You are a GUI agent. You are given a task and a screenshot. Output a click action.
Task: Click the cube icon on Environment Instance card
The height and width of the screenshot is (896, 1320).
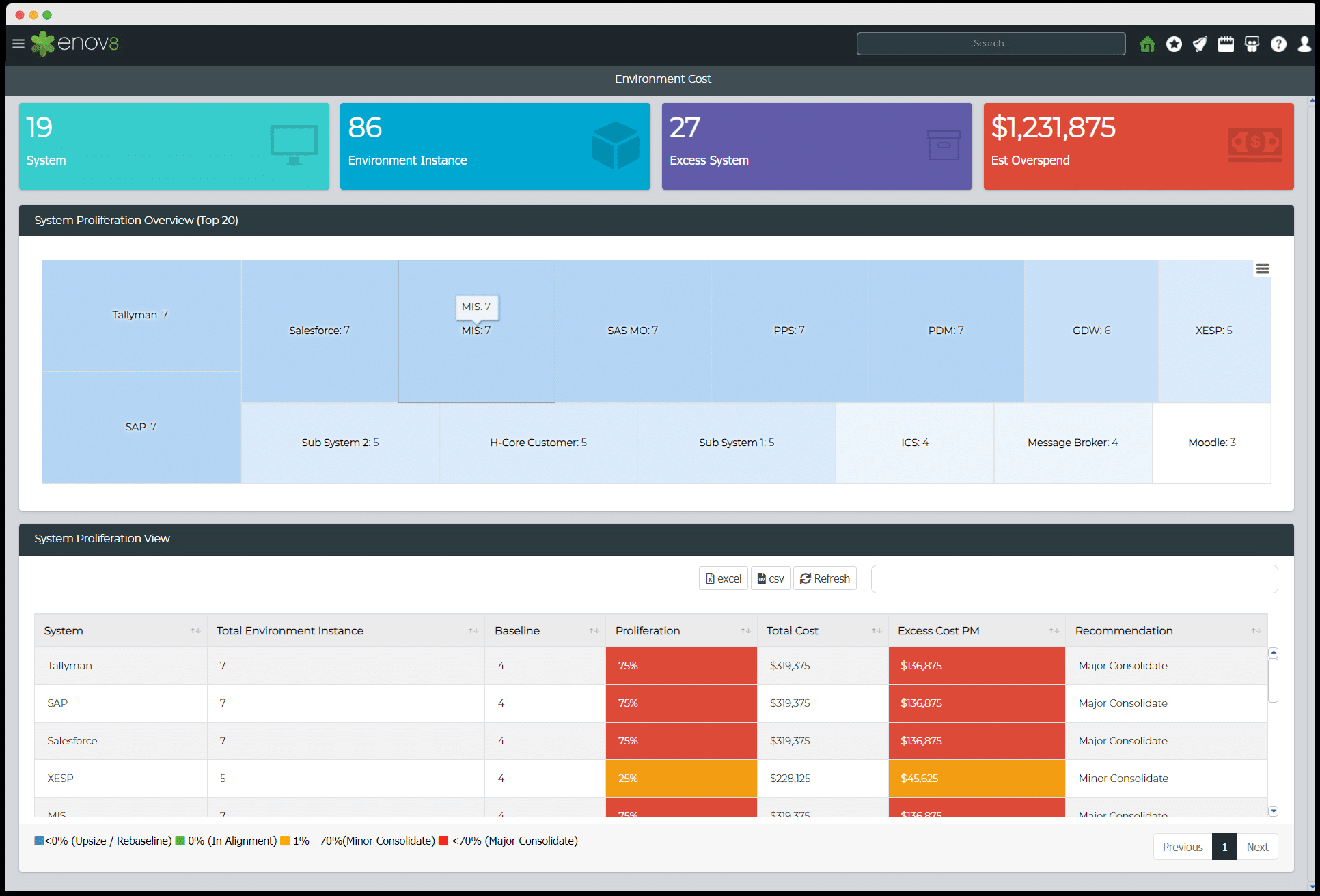[616, 145]
